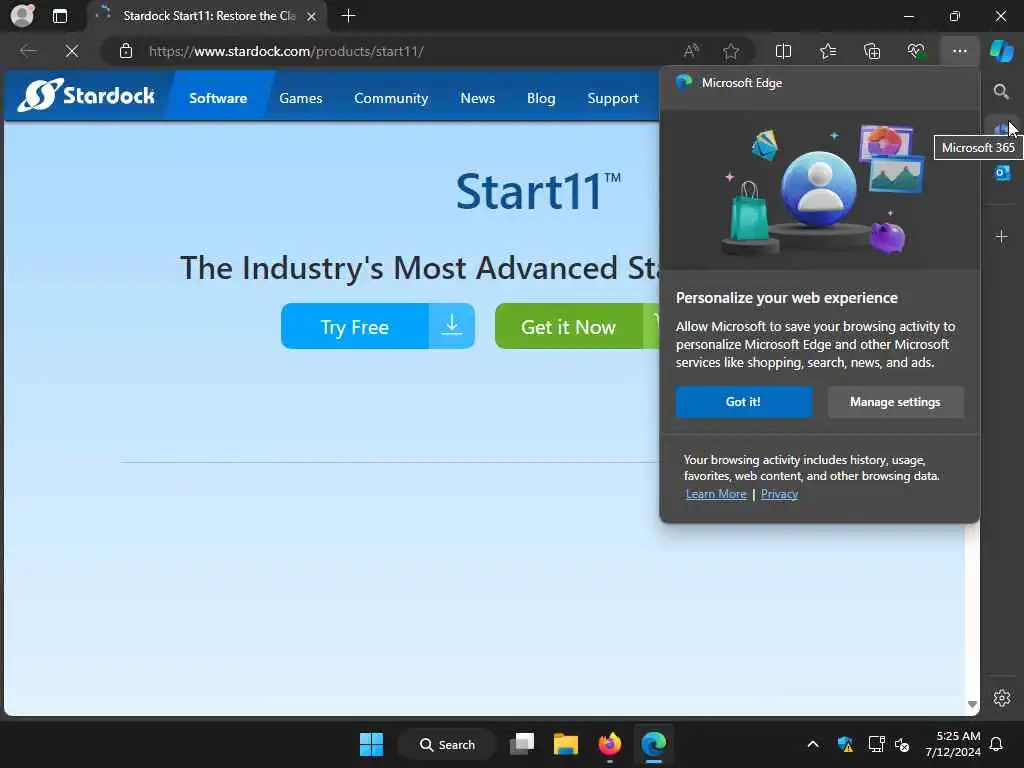1024x768 pixels.
Task: Close the Stardock Start11 tab
Action: point(312,16)
